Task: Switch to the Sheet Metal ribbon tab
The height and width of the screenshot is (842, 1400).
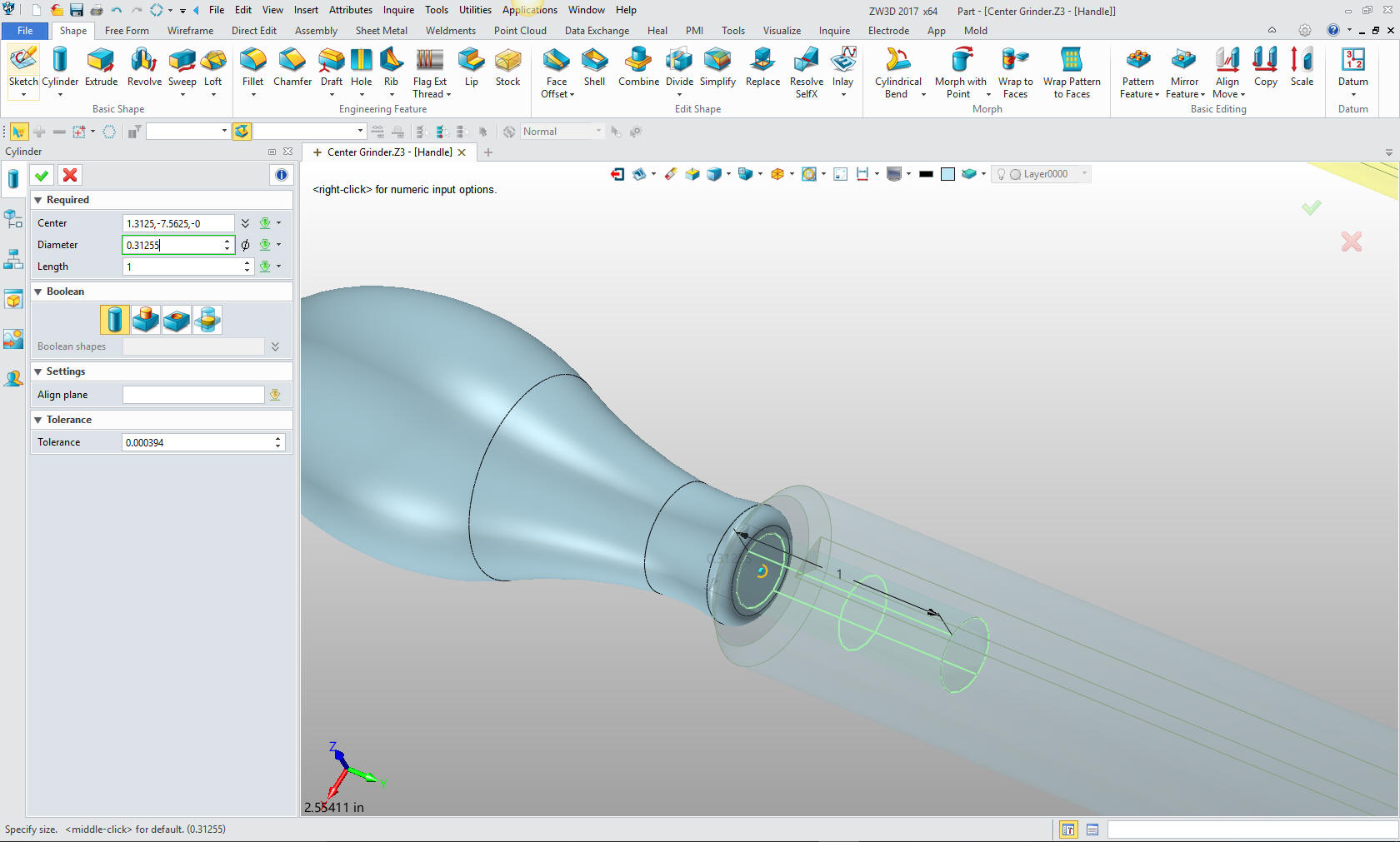Action: point(381,31)
